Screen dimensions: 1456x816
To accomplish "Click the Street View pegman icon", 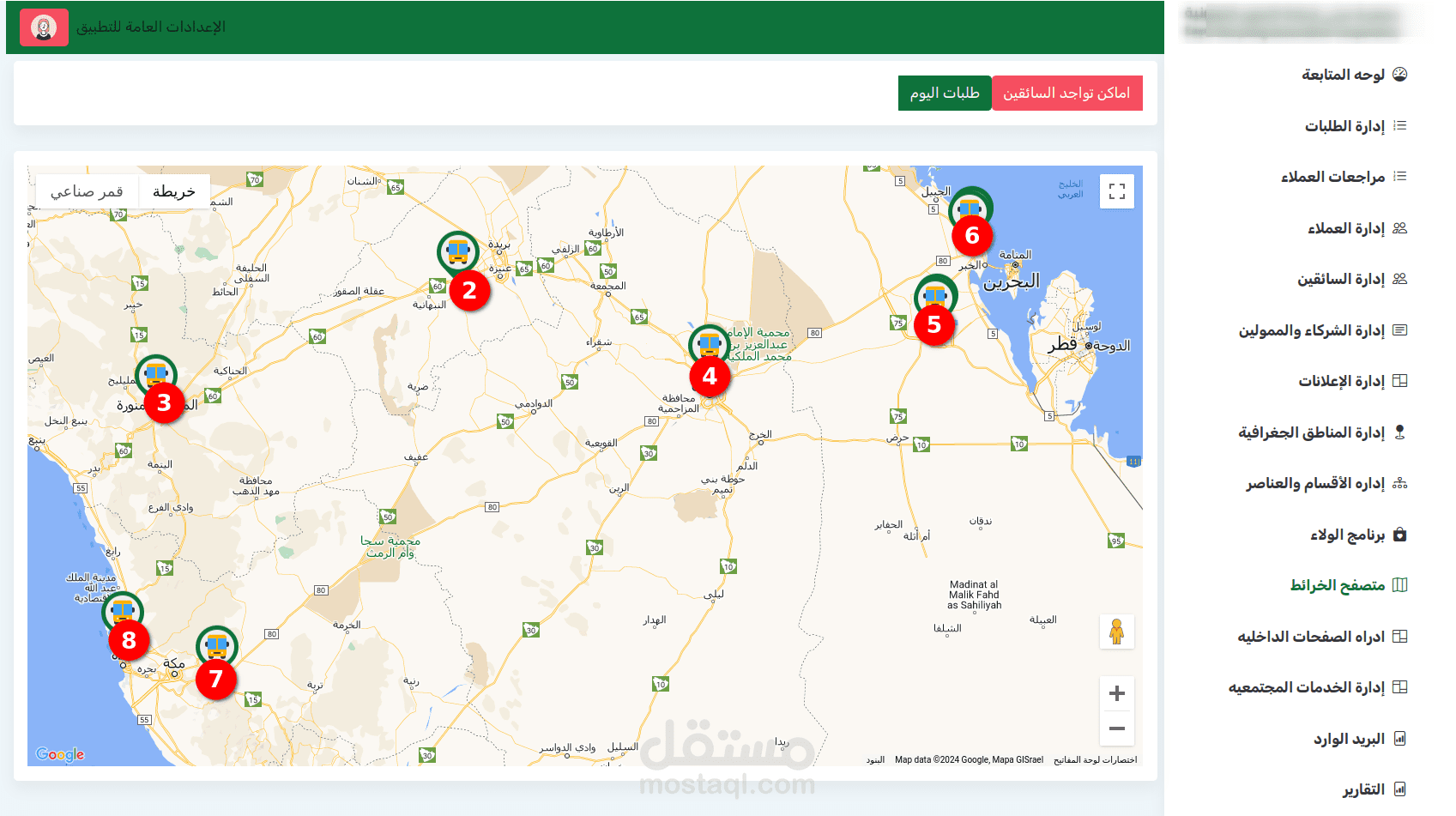I will (x=1117, y=632).
